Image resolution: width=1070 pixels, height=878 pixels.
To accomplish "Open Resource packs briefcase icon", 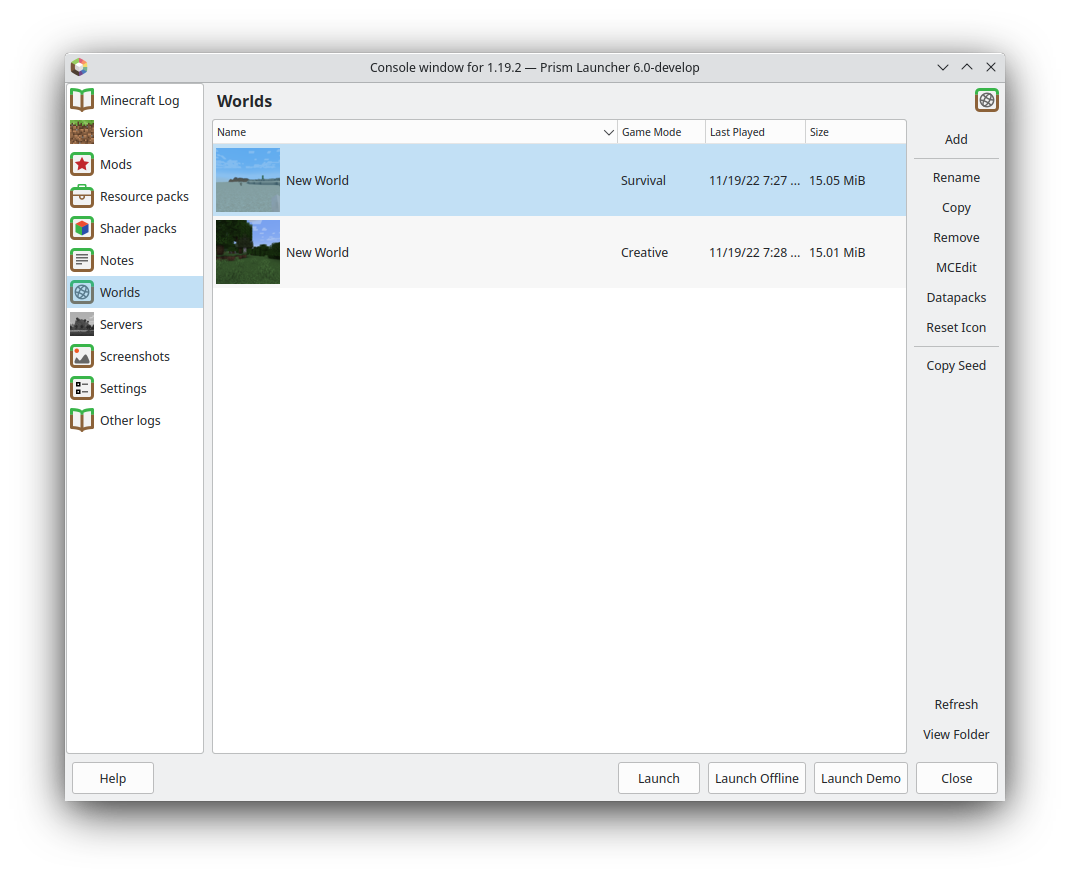I will tap(82, 196).
